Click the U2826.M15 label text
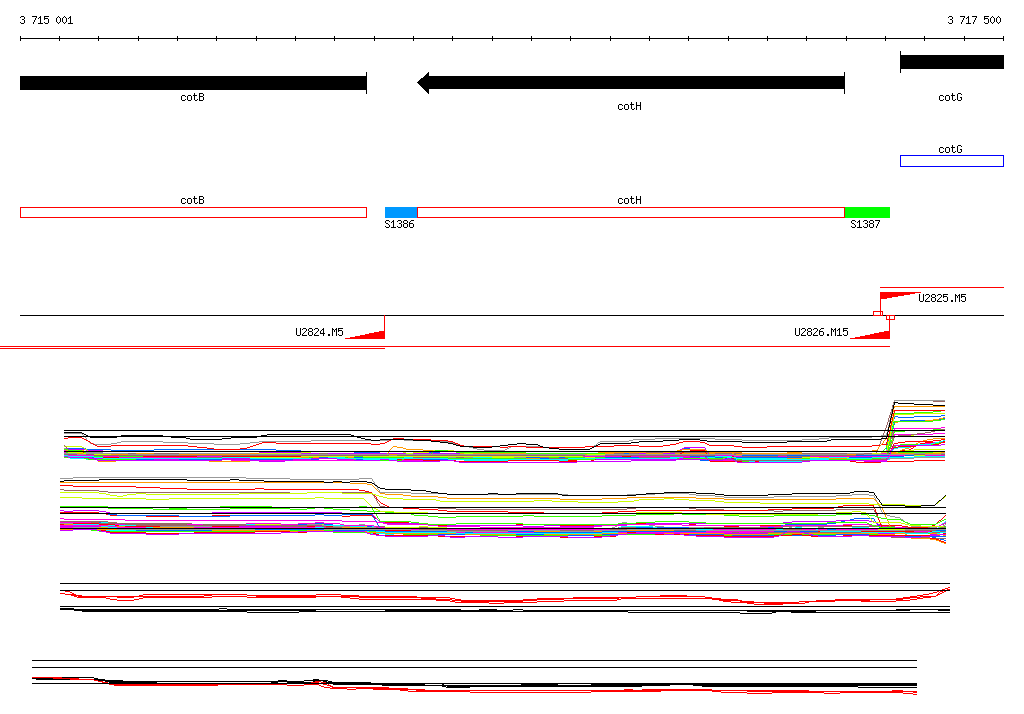Viewport: 1024px width, 714px height. coord(822,332)
